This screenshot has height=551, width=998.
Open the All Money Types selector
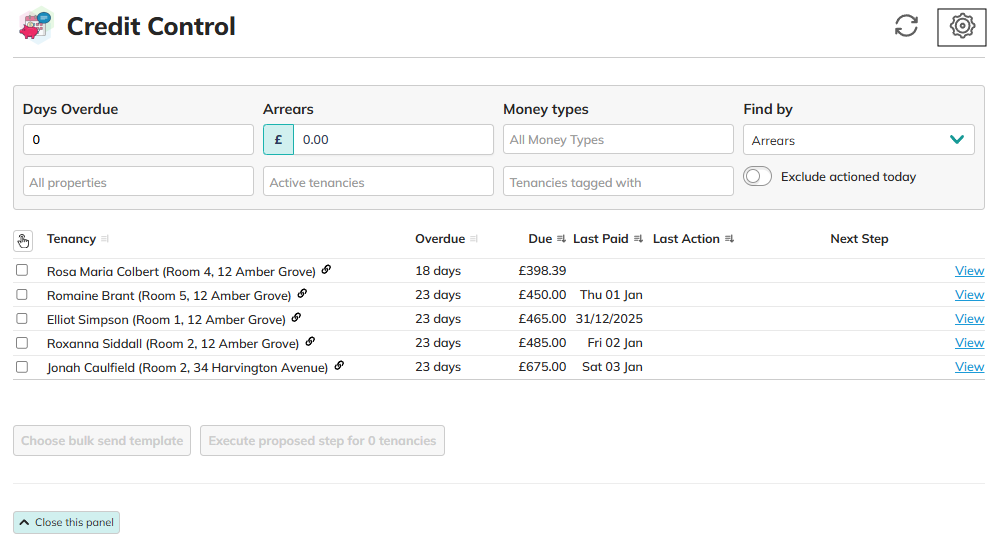click(618, 140)
